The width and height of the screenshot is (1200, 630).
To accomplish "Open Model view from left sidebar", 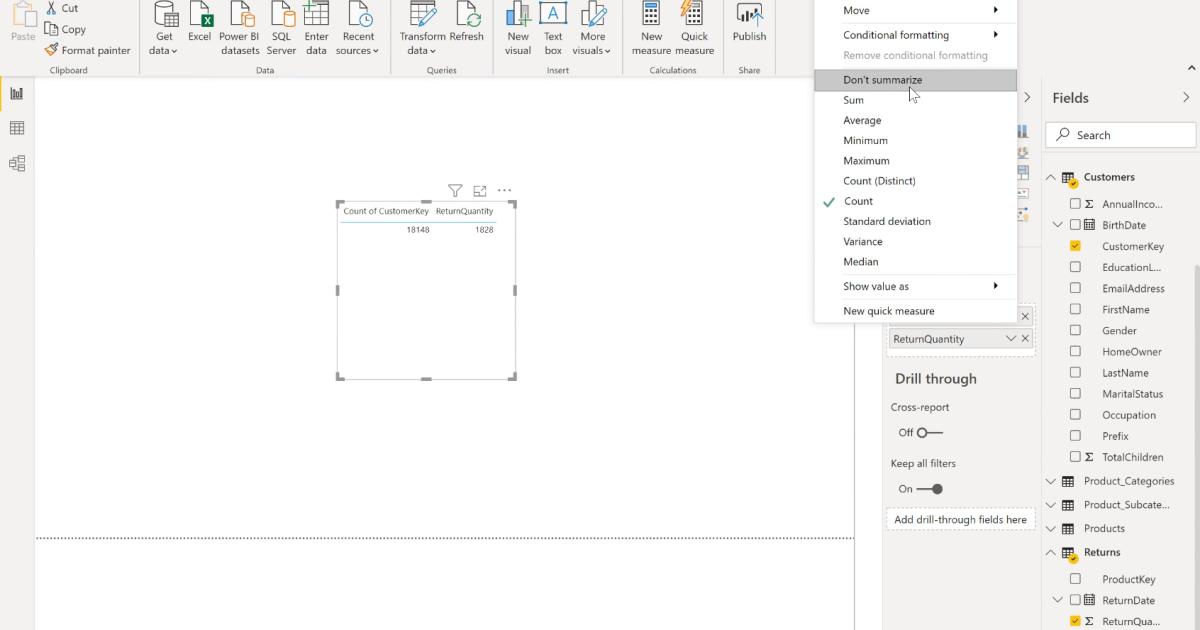I will [16, 163].
